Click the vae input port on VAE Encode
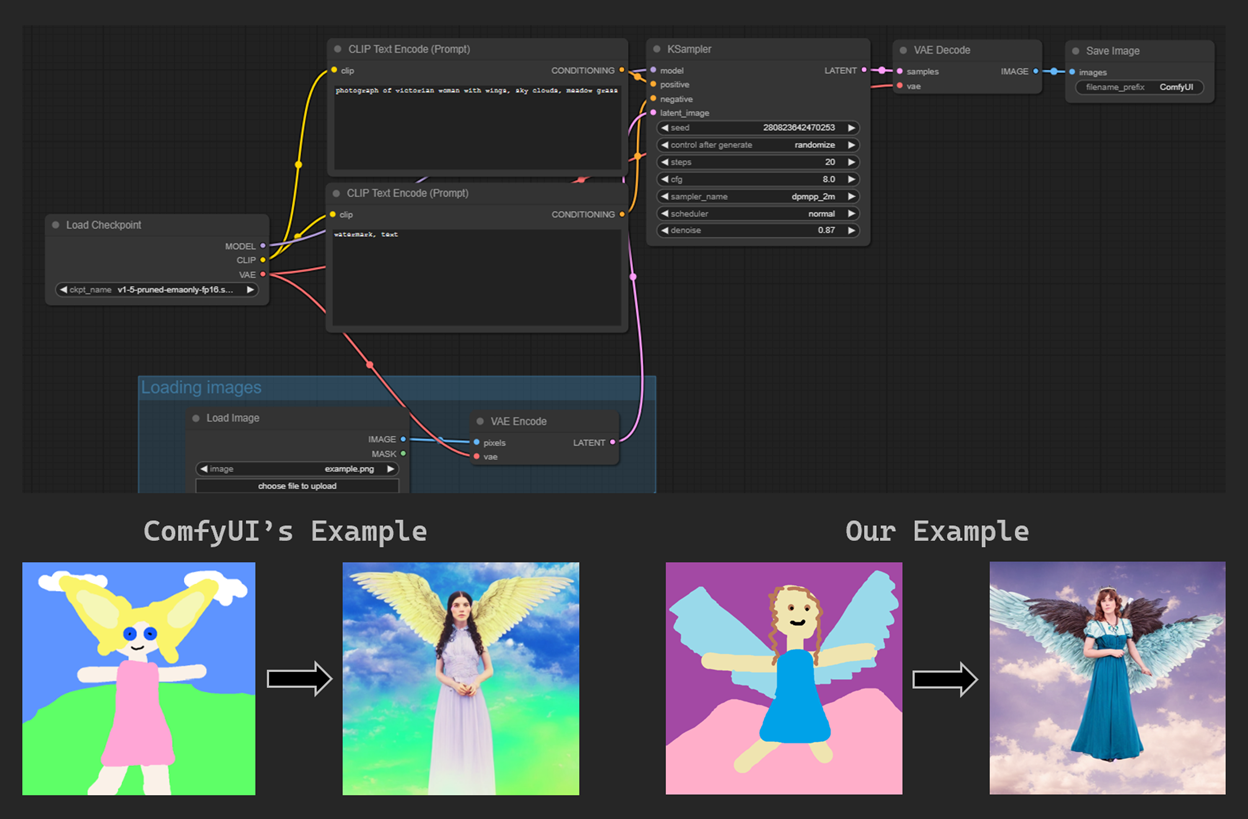This screenshot has width=1248, height=819. (x=476, y=457)
